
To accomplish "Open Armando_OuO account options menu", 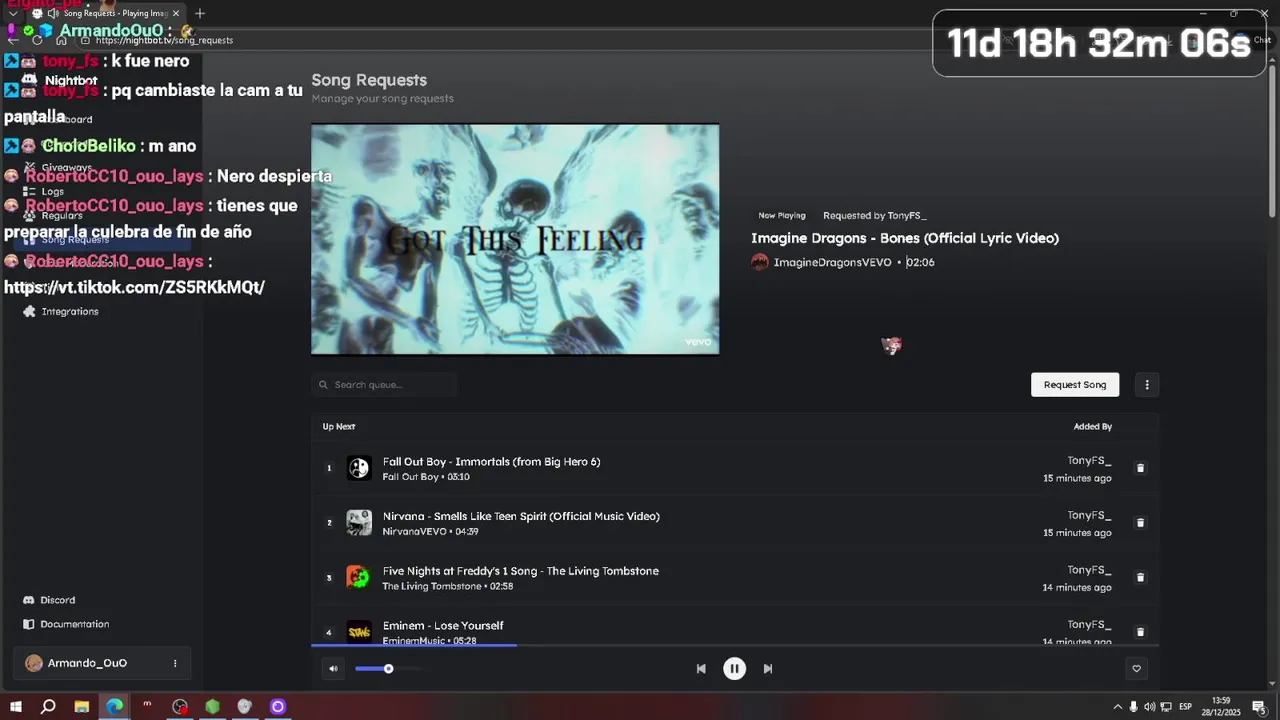I will (175, 663).
